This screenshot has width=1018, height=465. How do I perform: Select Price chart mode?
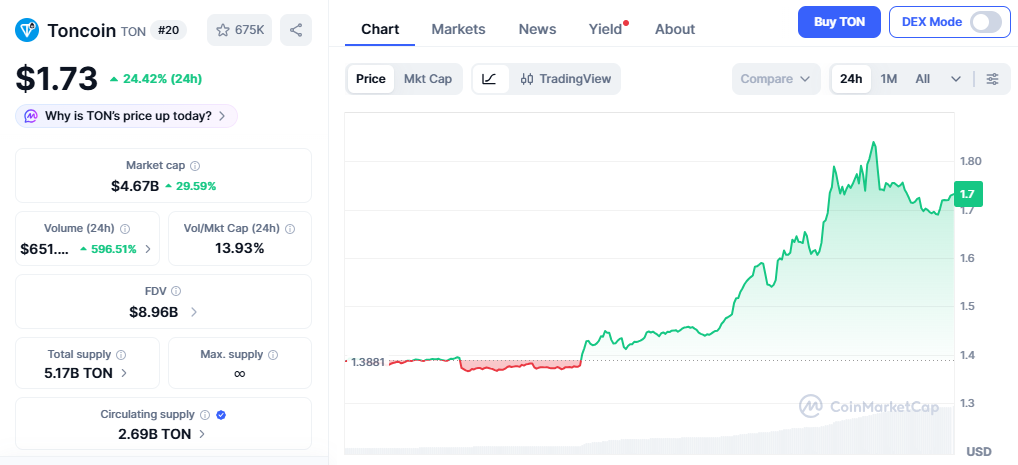[x=371, y=79]
